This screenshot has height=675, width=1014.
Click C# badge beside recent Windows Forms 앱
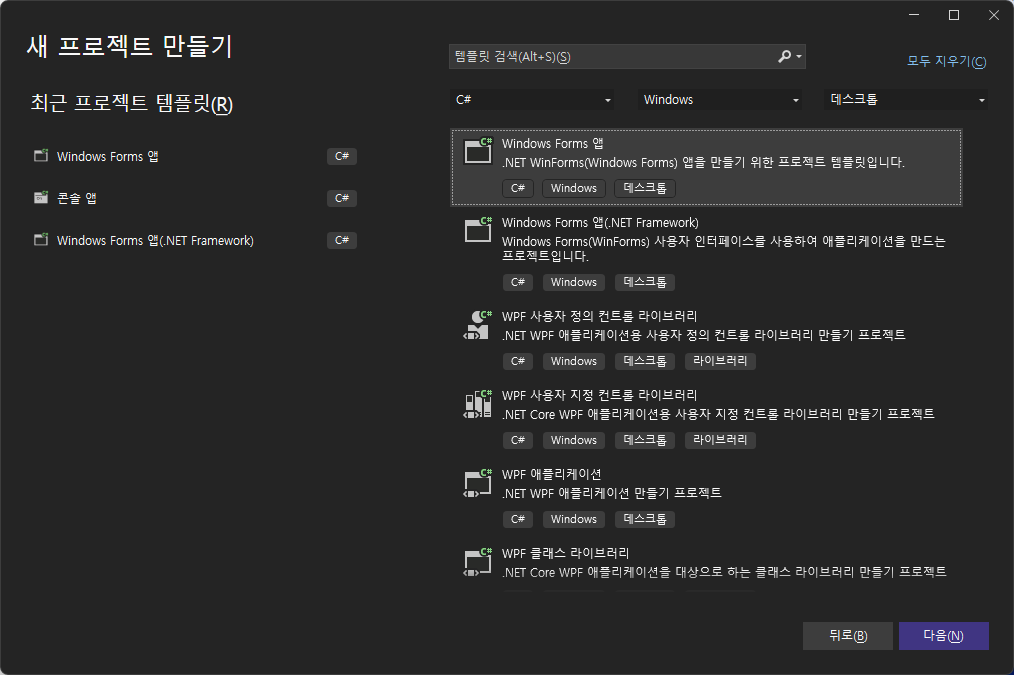click(342, 156)
